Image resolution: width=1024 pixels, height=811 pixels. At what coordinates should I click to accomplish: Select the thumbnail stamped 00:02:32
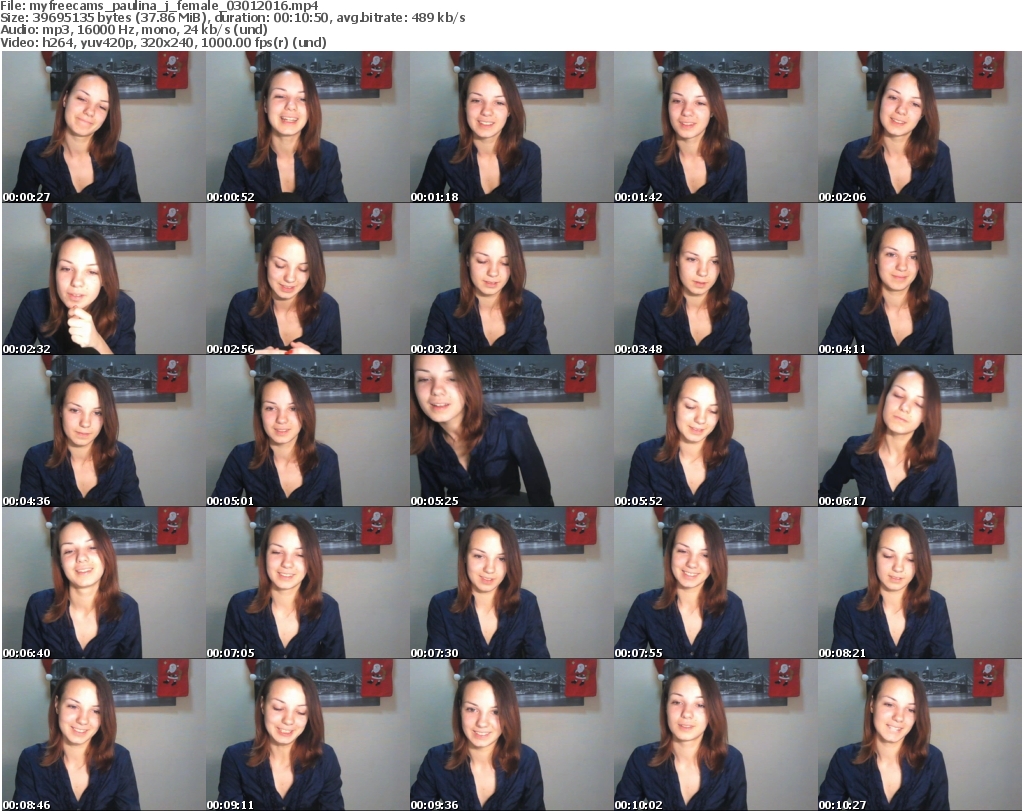tap(104, 279)
